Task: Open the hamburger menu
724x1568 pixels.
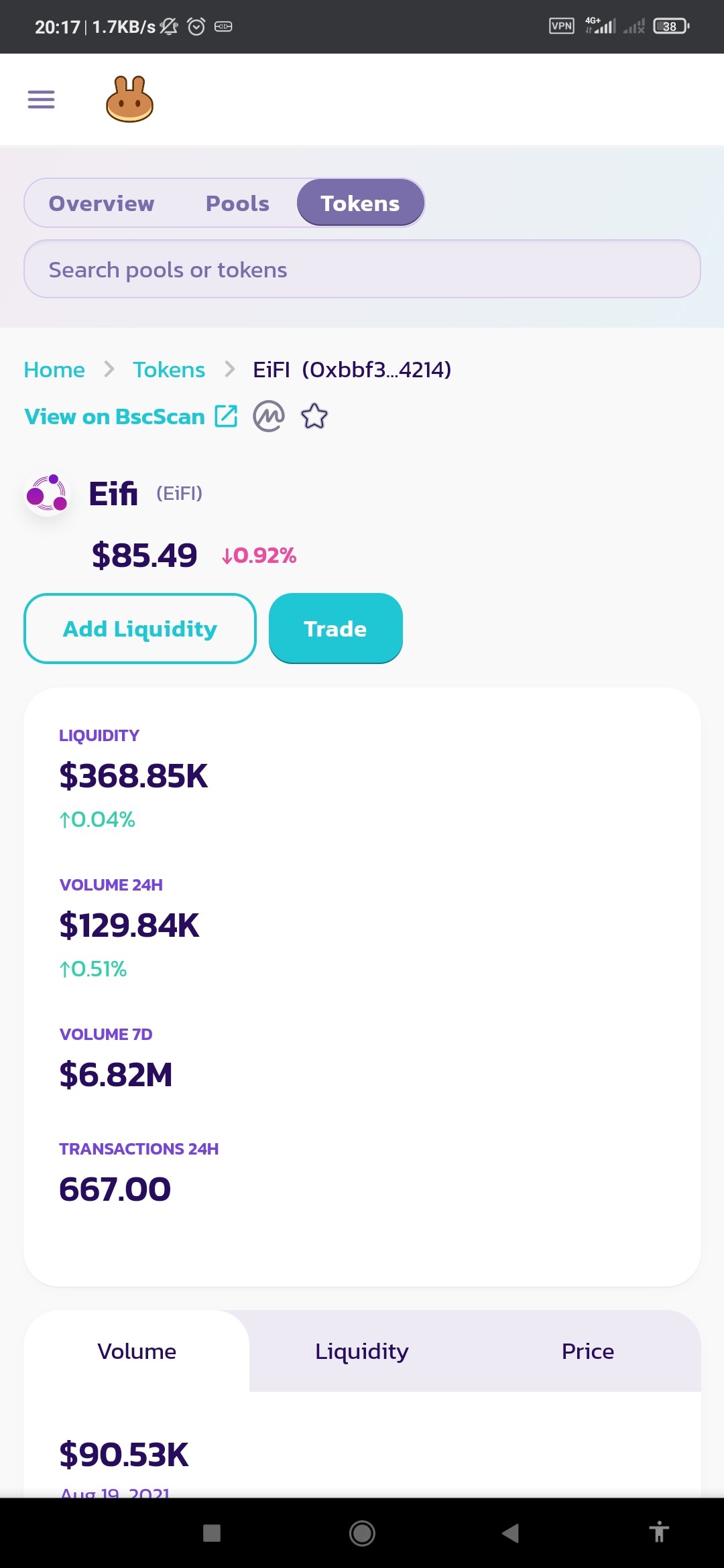Action: [41, 99]
